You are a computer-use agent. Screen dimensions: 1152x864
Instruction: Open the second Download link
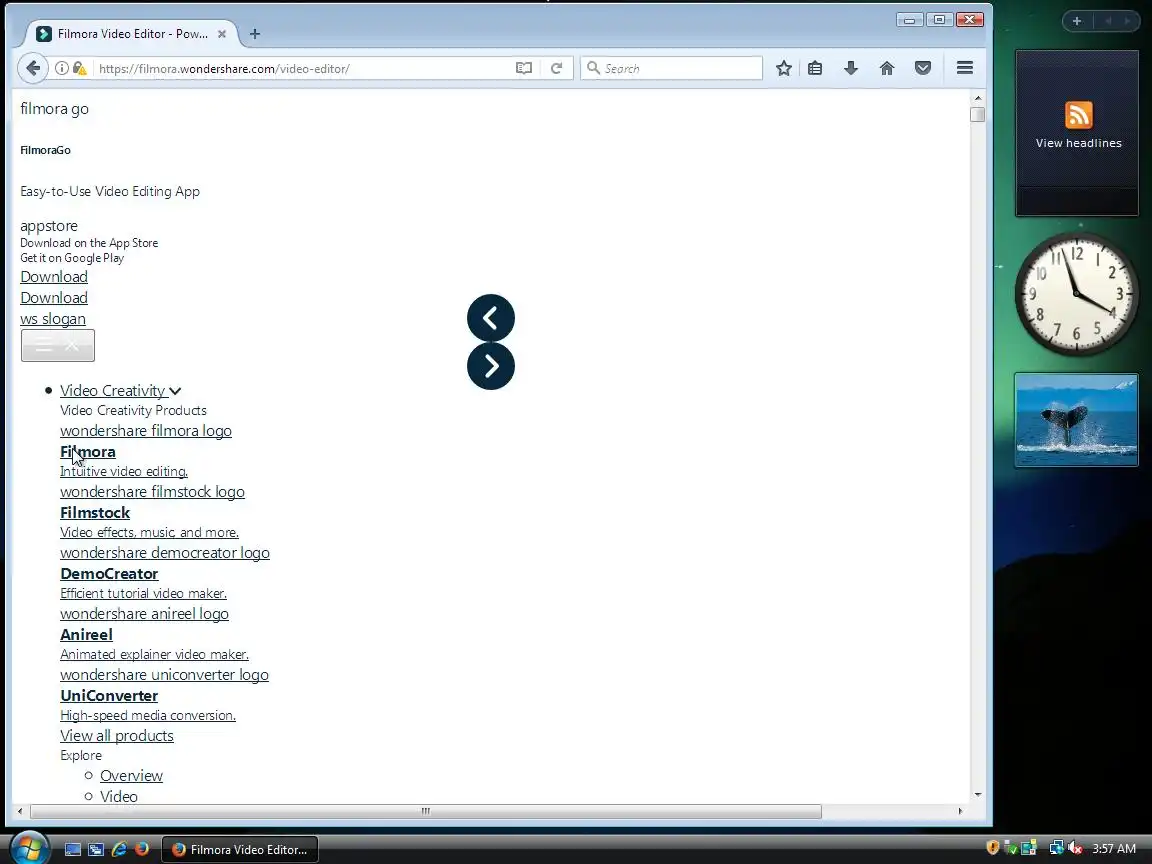[x=54, y=298]
